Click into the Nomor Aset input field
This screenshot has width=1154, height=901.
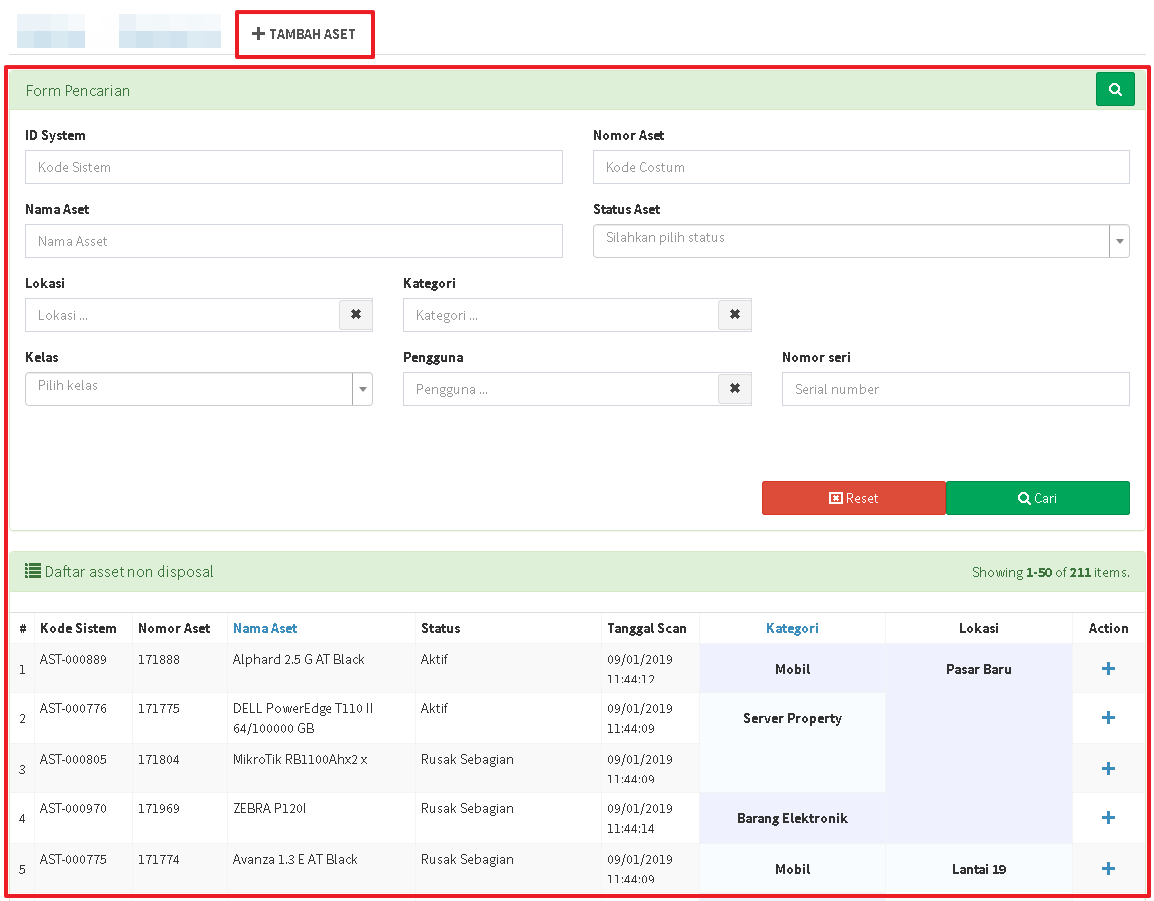860,167
